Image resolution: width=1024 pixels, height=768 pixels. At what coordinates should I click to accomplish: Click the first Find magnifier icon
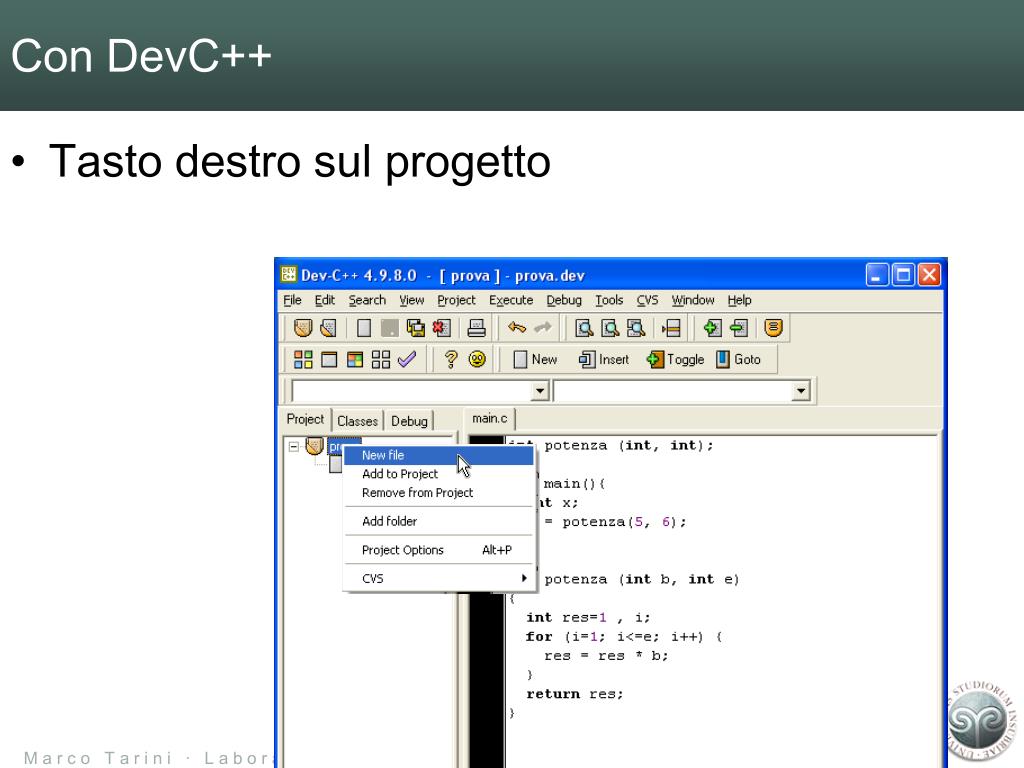[584, 328]
